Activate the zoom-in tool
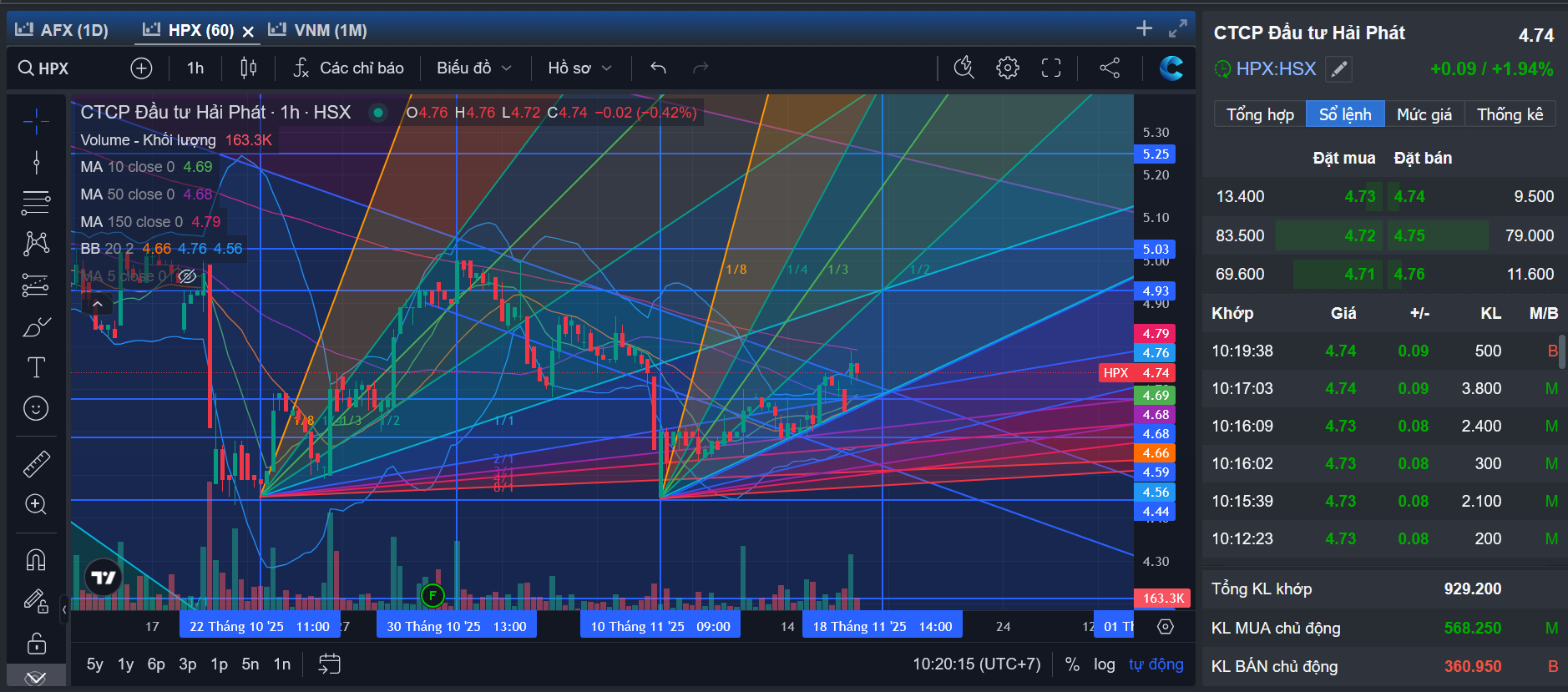The width and height of the screenshot is (1568, 692). (36, 504)
